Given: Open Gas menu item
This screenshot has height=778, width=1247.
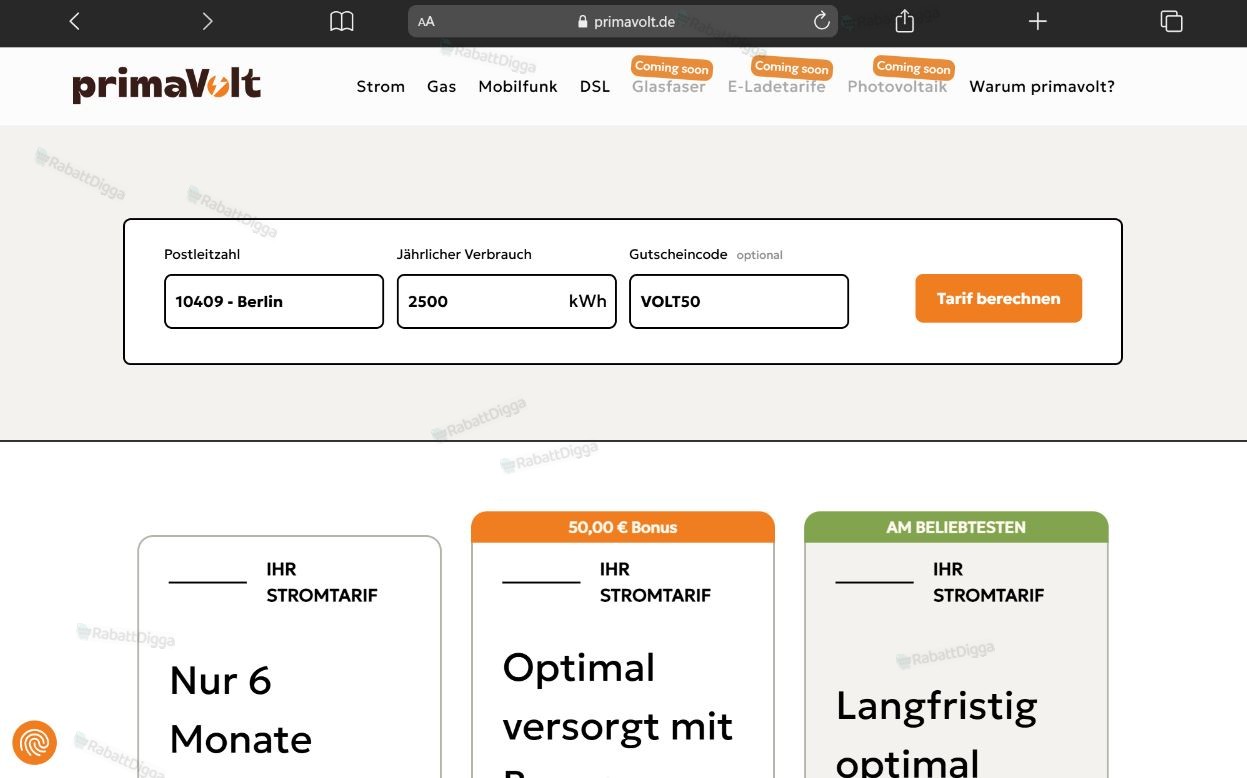Looking at the screenshot, I should [x=441, y=86].
